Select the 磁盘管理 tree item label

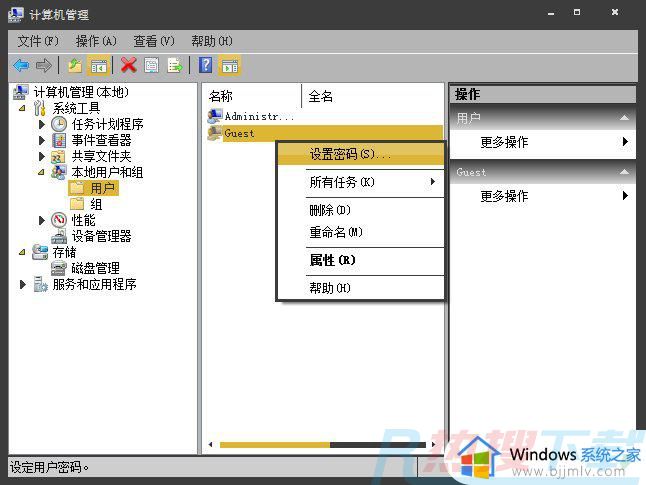[x=96, y=268]
